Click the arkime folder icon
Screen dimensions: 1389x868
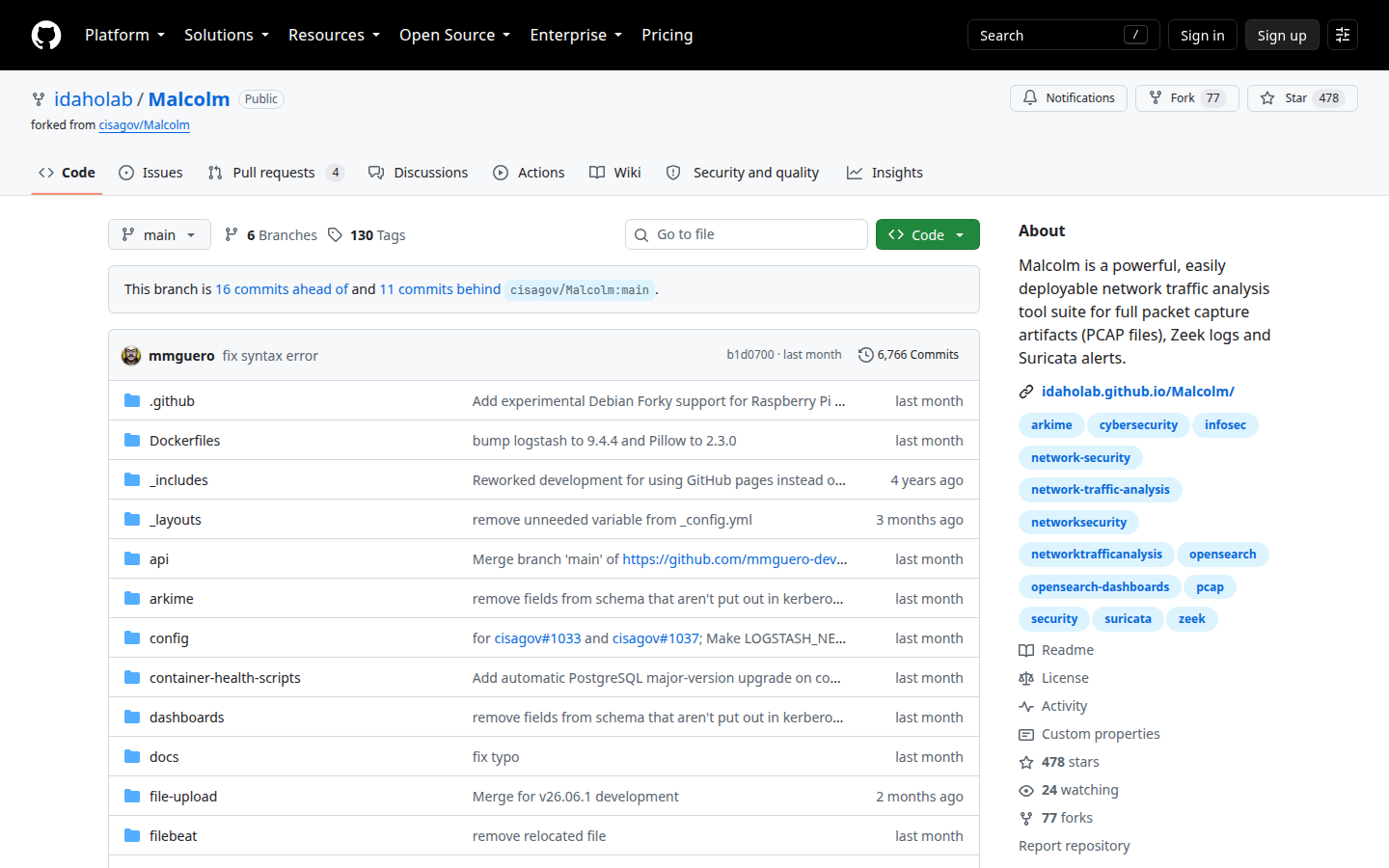pyautogui.click(x=132, y=598)
